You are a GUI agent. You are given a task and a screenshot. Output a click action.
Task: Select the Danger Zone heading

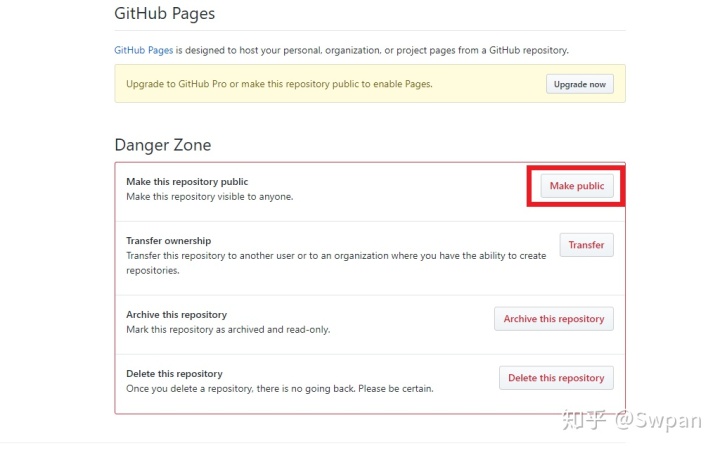(163, 145)
